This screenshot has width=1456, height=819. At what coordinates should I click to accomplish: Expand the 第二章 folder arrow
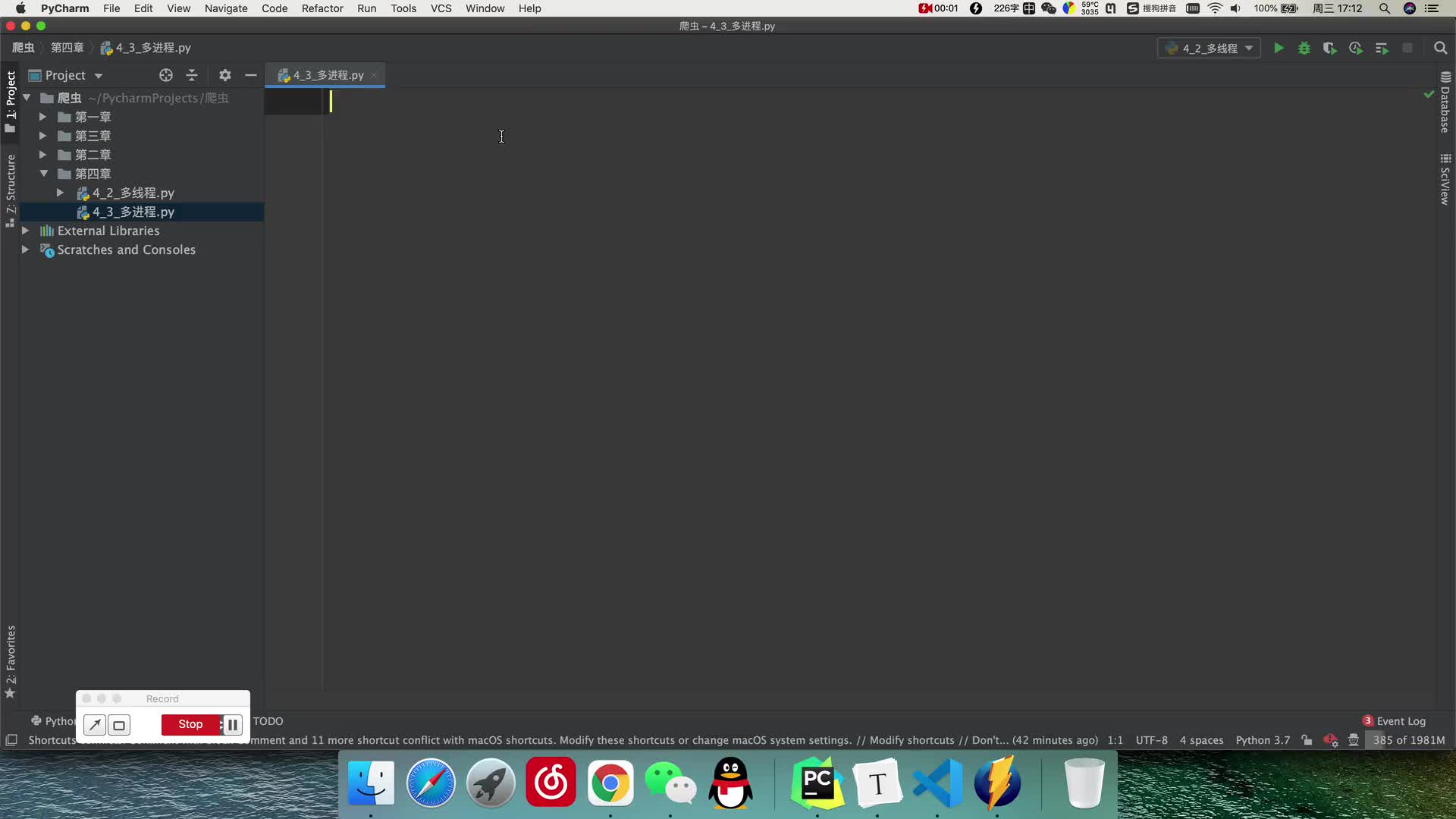(43, 155)
